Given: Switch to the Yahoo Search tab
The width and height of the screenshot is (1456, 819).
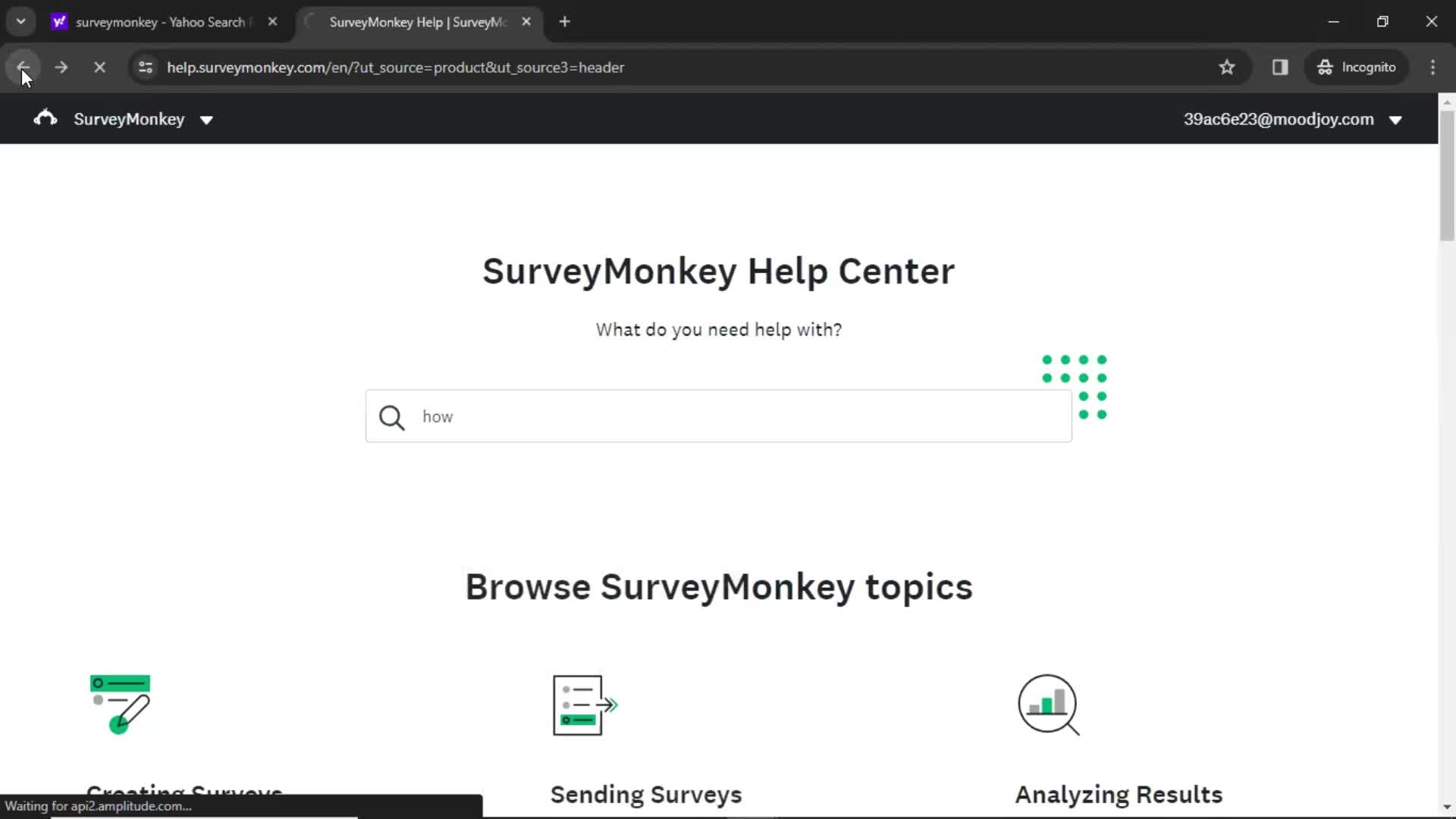Looking at the screenshot, I should pyautogui.click(x=163, y=22).
